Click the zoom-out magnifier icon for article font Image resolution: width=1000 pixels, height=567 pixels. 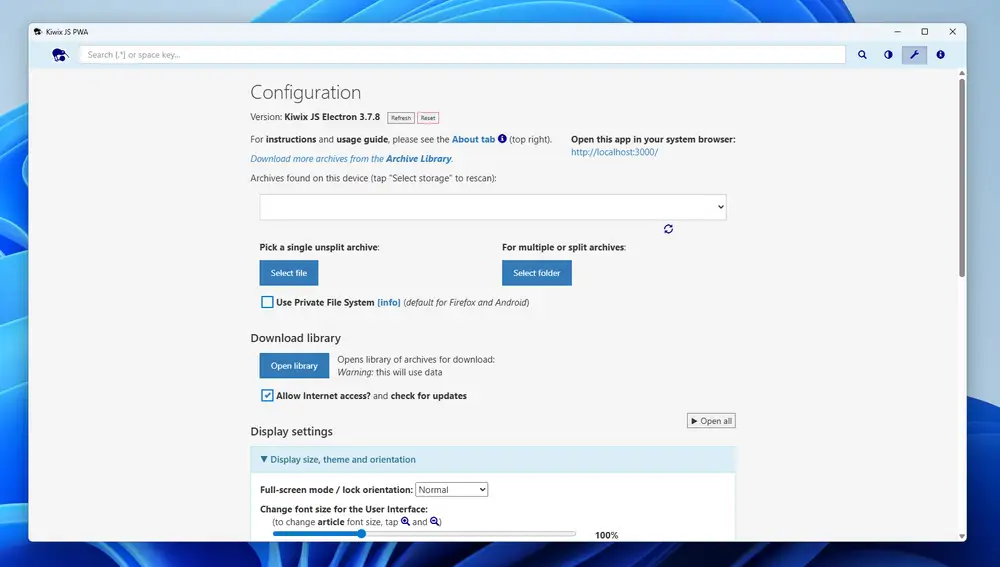point(435,522)
